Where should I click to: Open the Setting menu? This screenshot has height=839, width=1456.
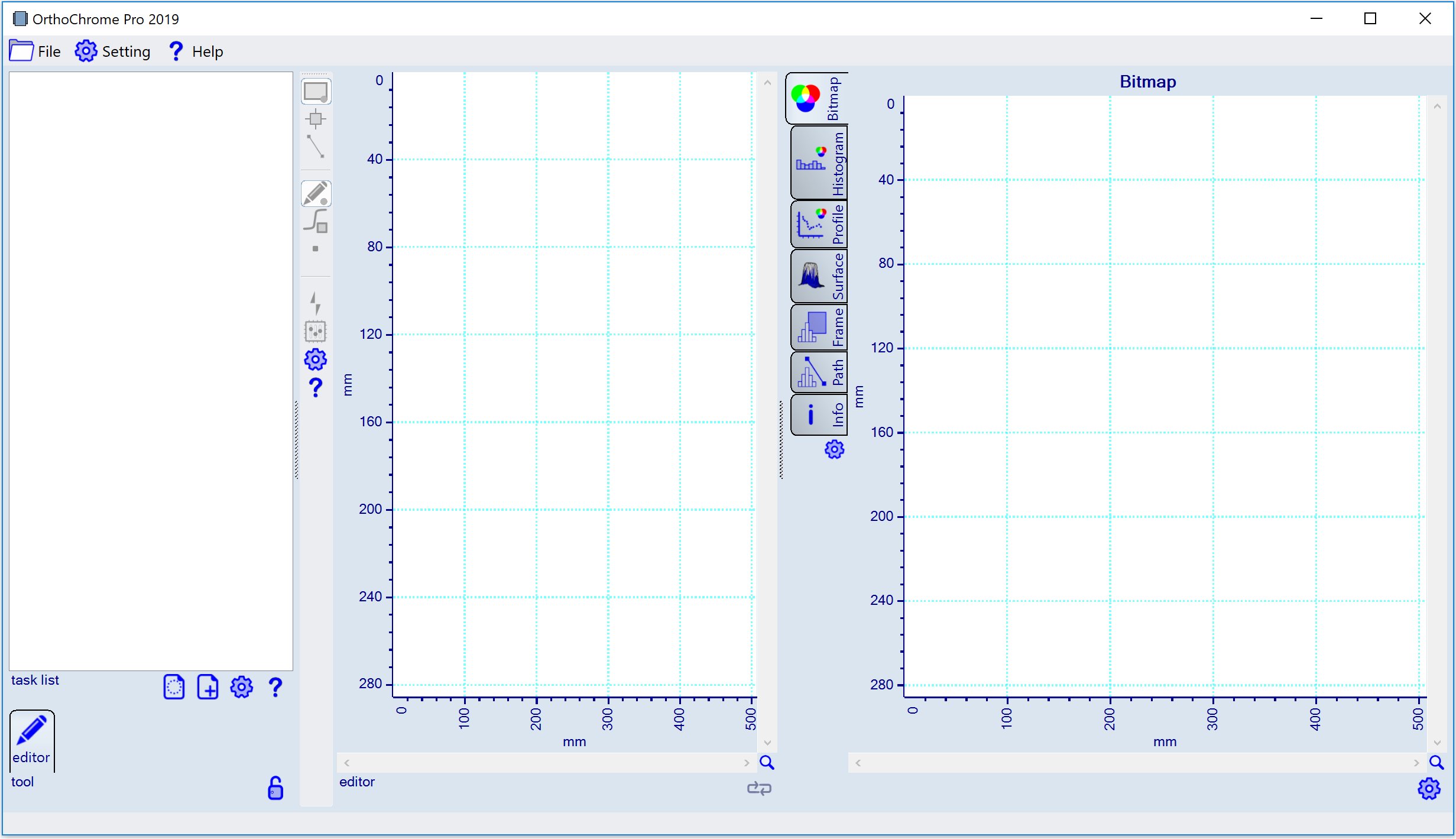[x=112, y=51]
